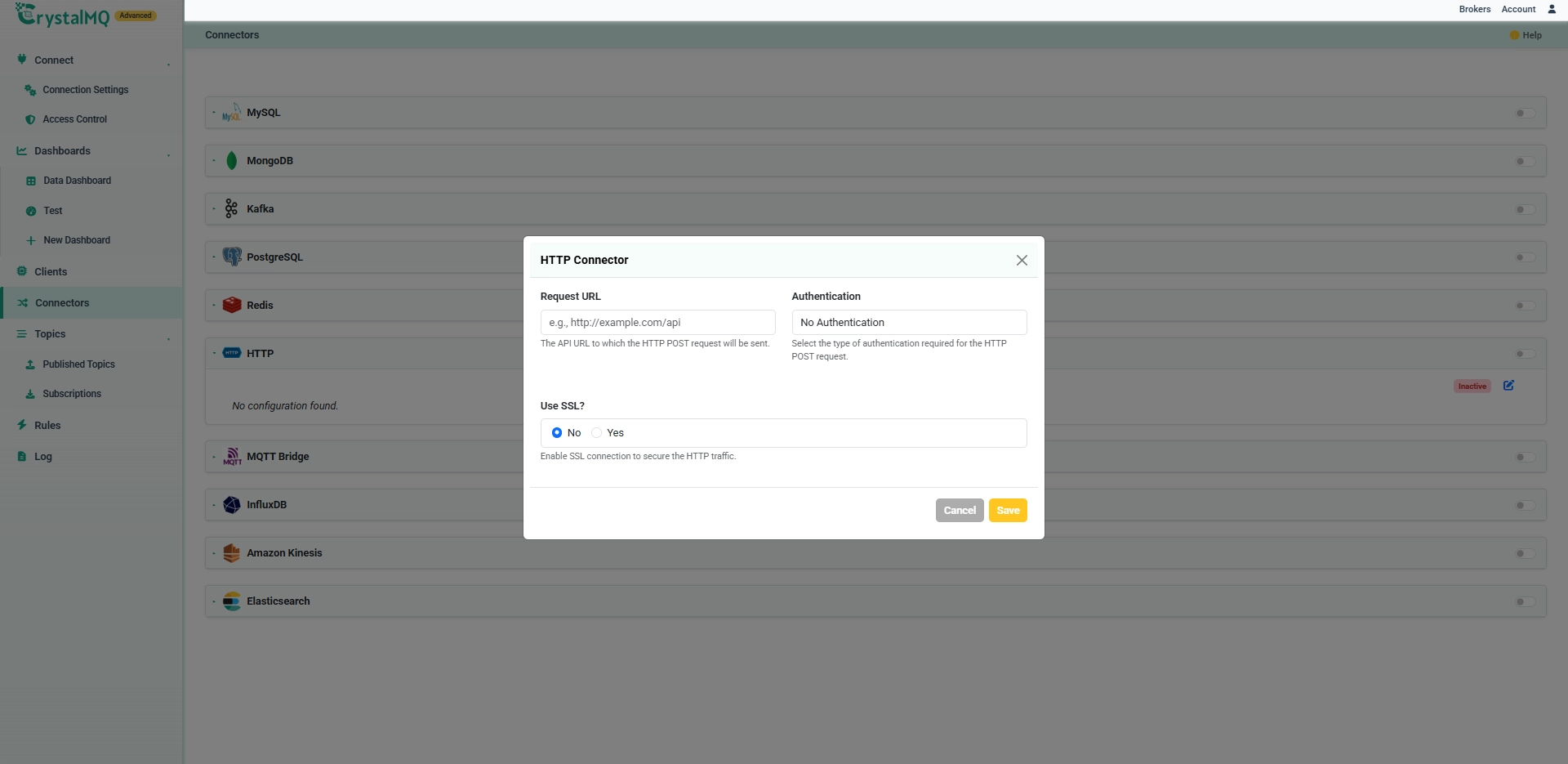
Task: Open the Account menu in top bar
Action: coord(1518,9)
